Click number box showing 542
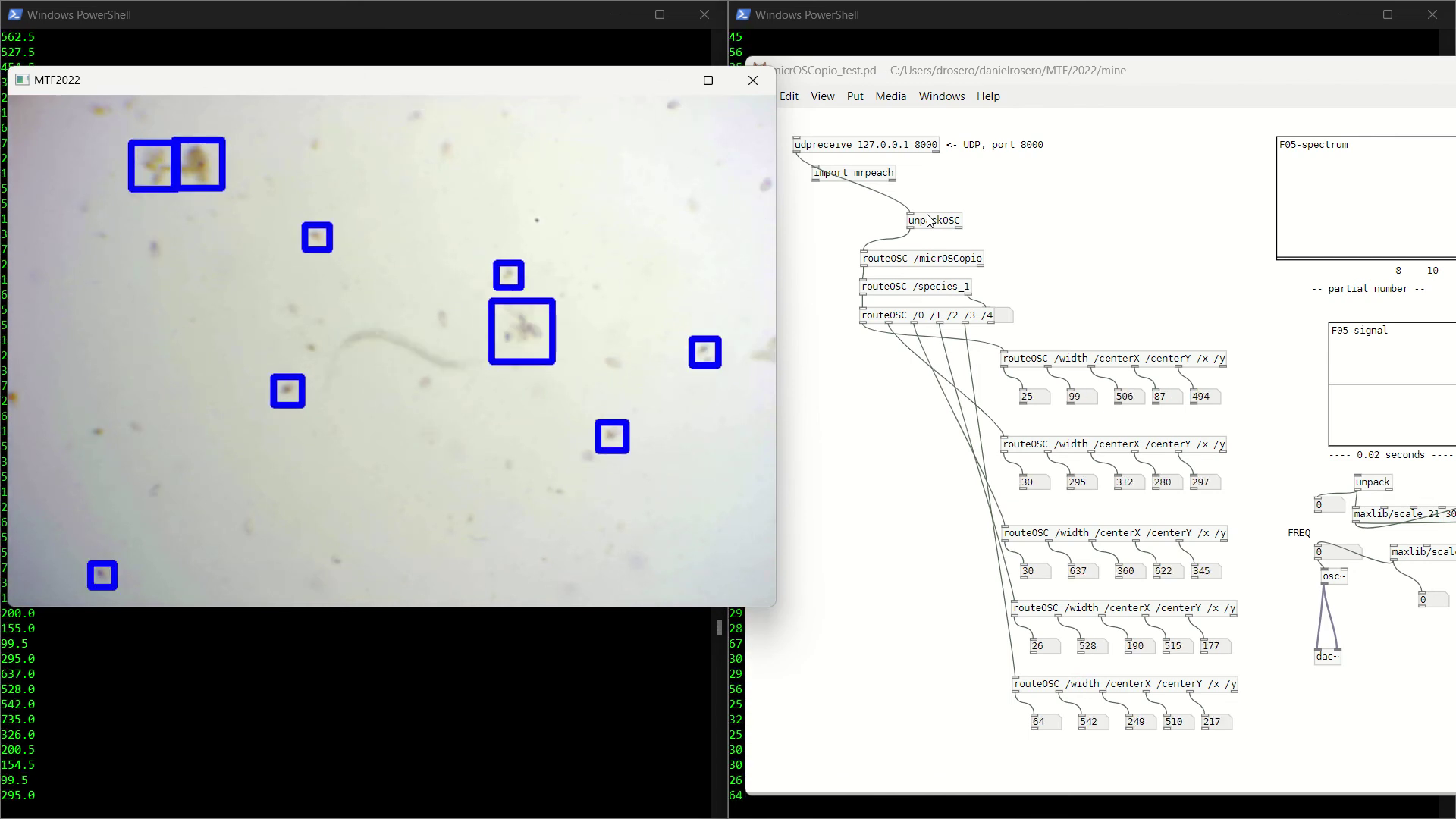Screen dimensions: 1456x819 1094,722
